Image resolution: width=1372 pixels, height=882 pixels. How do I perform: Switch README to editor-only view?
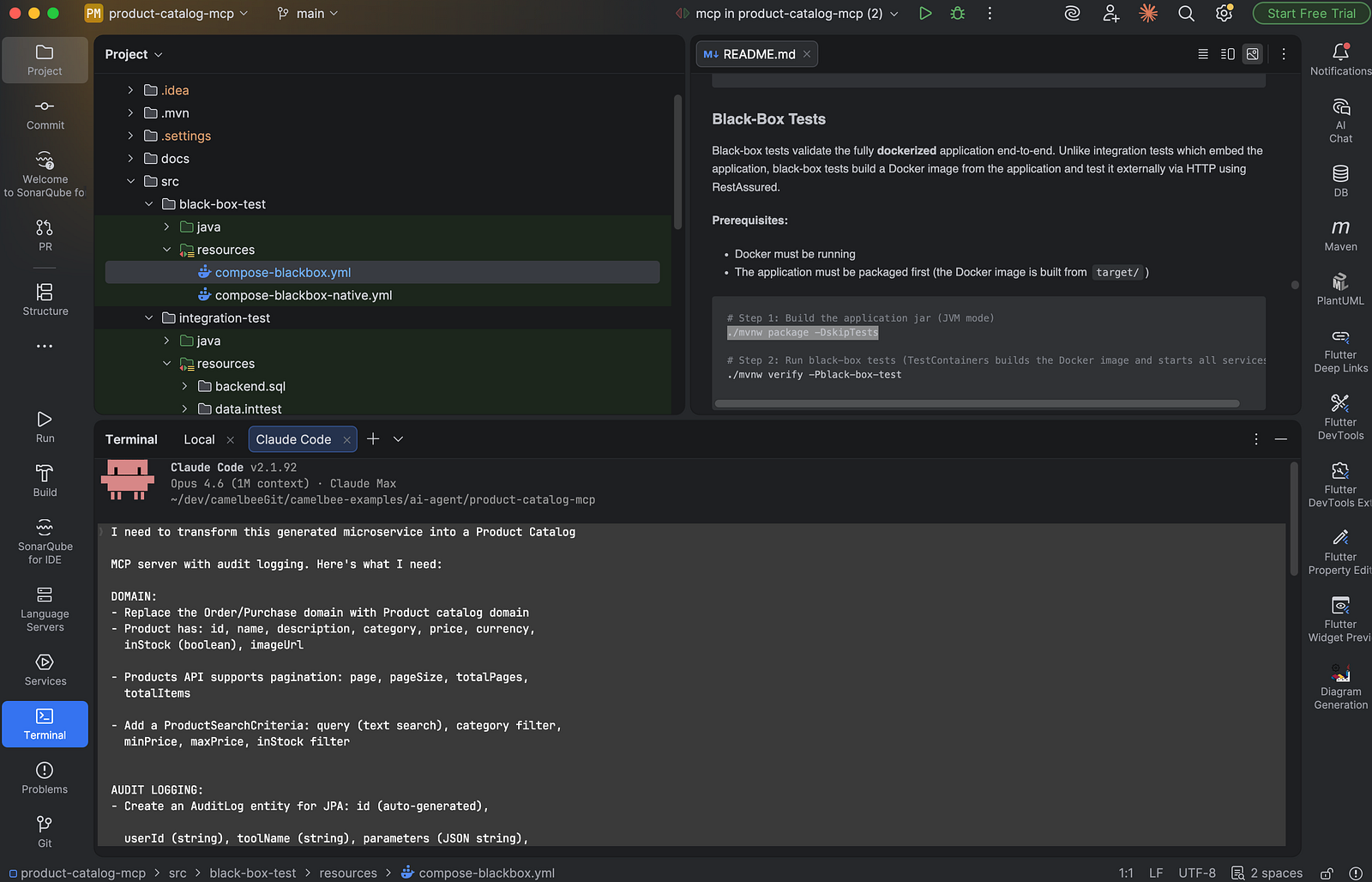(1203, 54)
